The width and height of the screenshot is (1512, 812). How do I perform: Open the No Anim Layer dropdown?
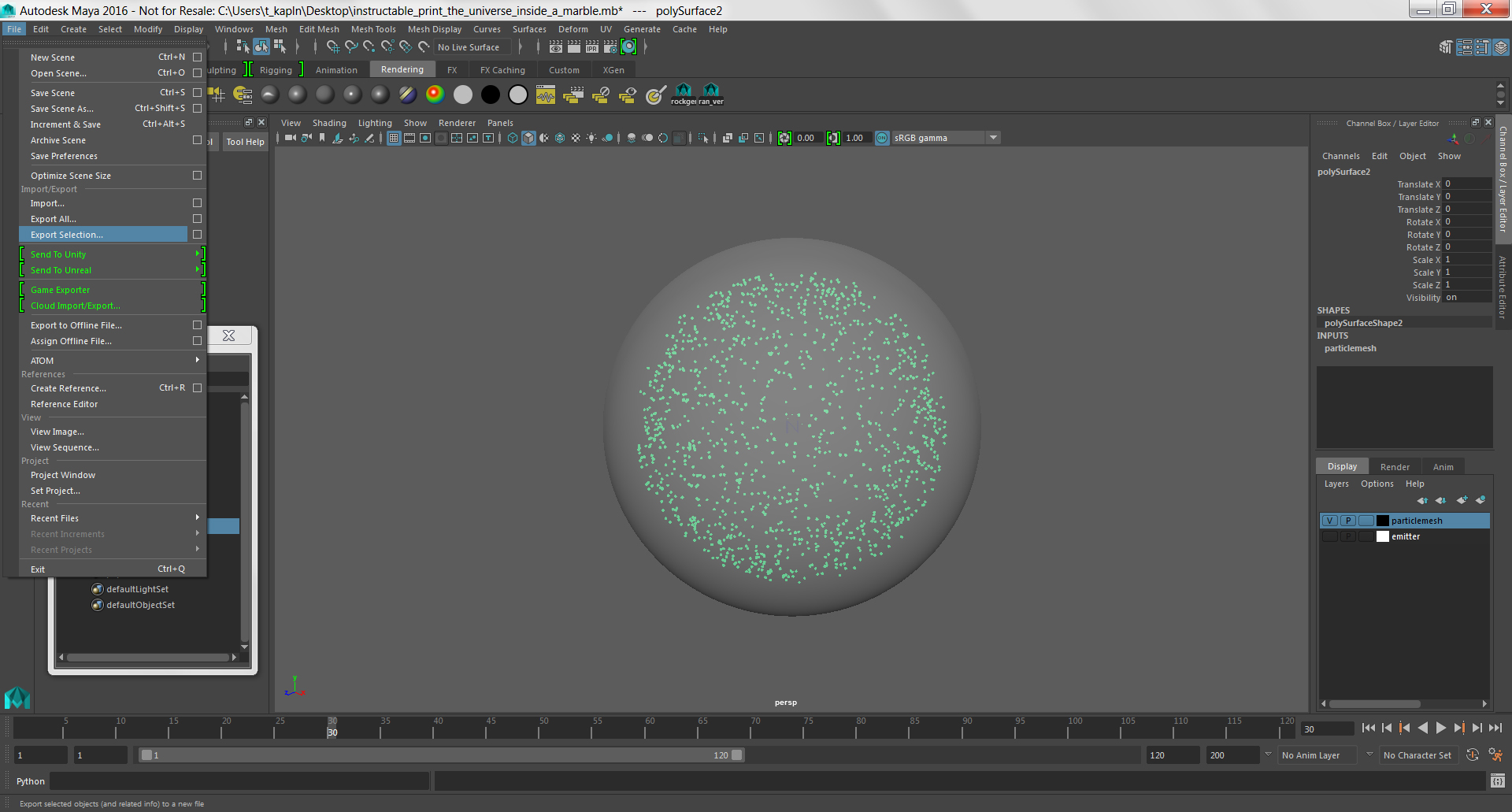(x=1319, y=755)
